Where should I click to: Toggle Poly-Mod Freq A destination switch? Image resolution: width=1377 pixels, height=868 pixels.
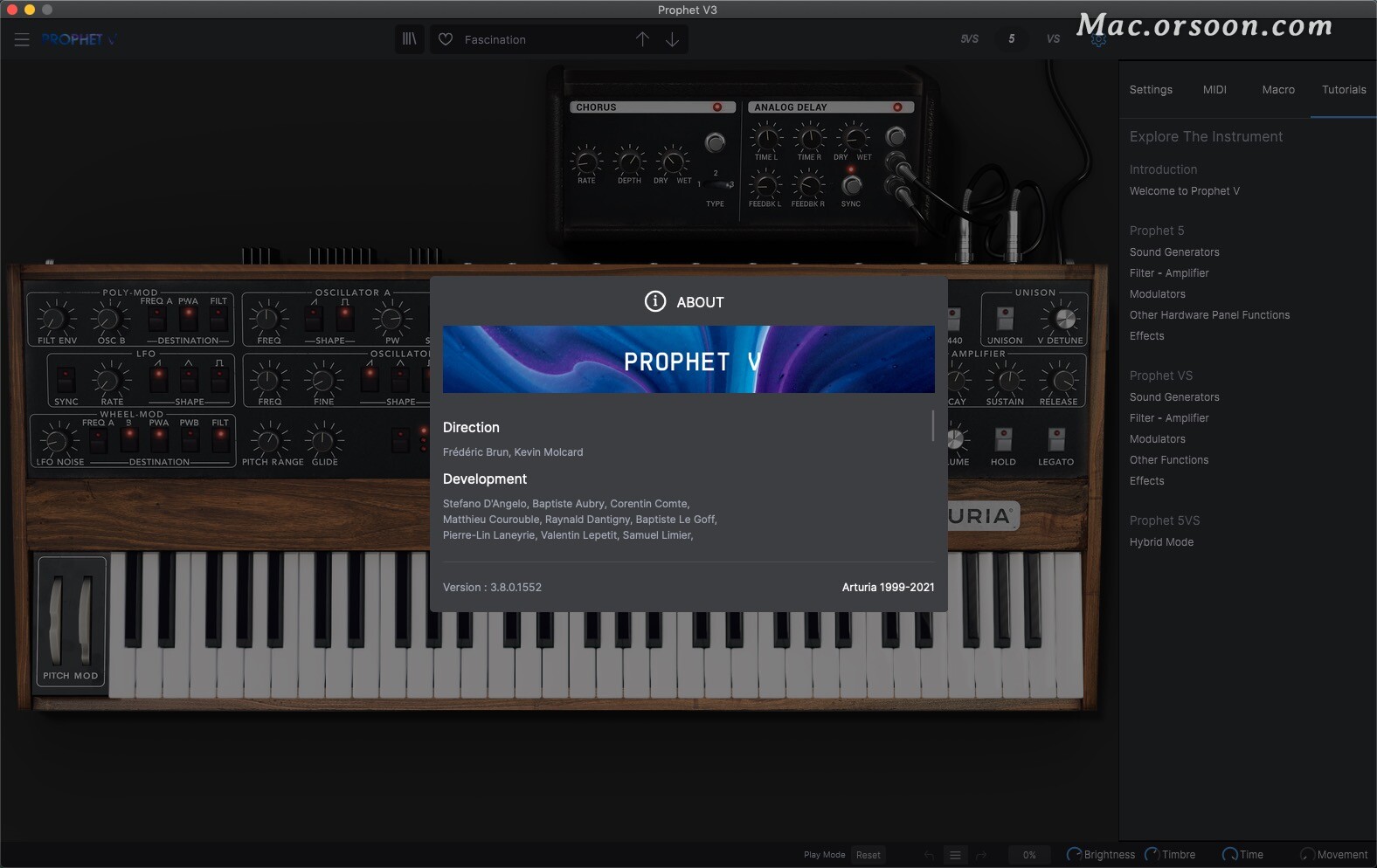(157, 320)
